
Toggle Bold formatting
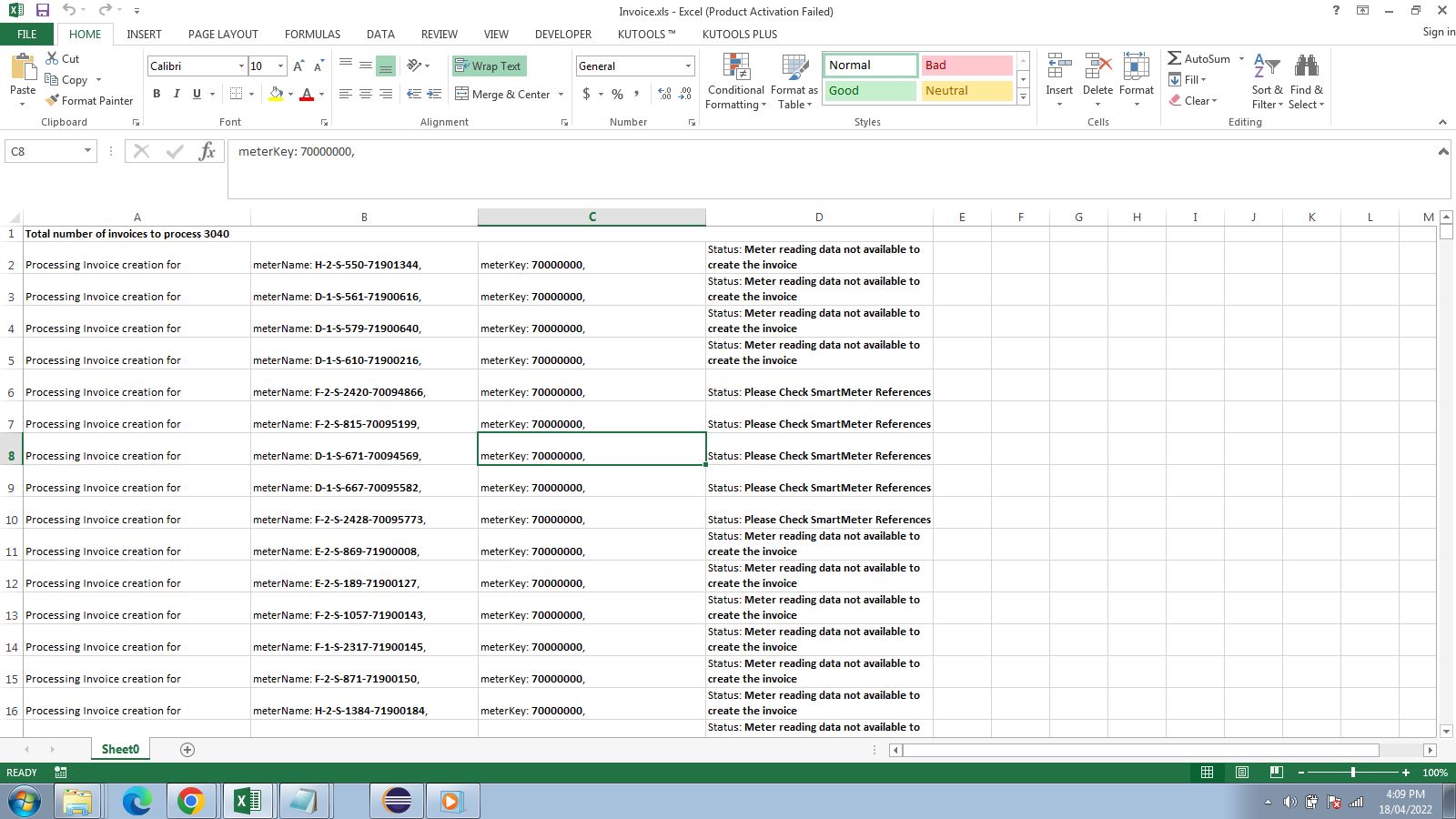coord(157,94)
